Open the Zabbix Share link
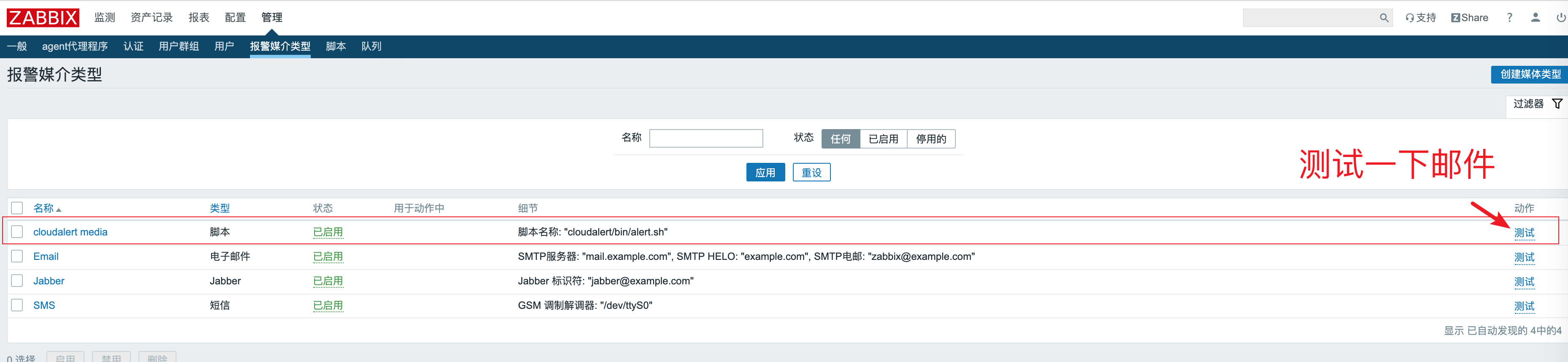This screenshot has height=362, width=1568. (x=1469, y=18)
